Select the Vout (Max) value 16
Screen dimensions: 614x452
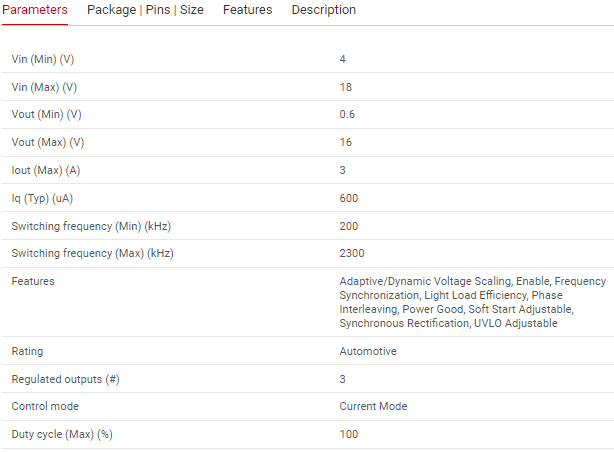tap(346, 142)
